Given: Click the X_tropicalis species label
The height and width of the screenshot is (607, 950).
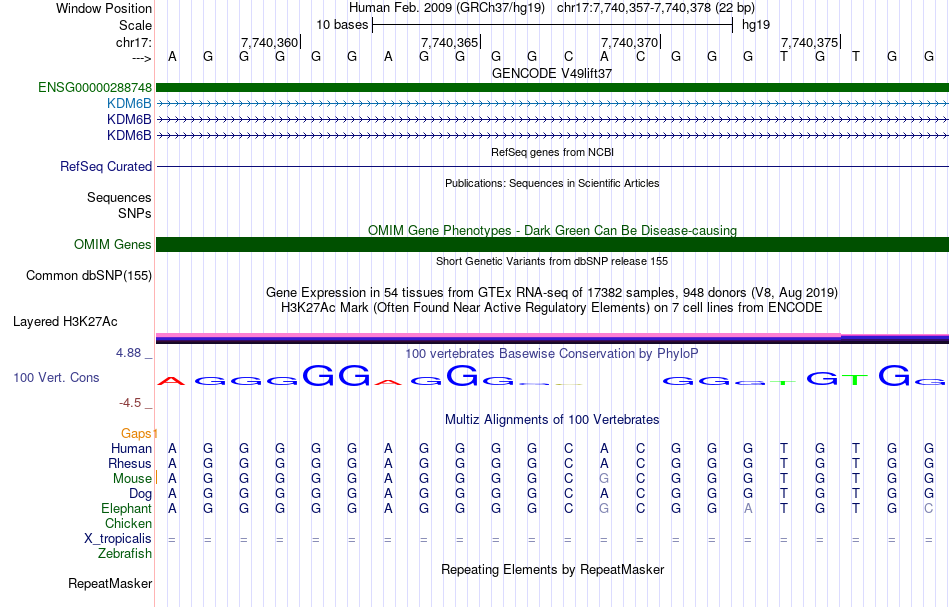Looking at the screenshot, I should tap(118, 539).
